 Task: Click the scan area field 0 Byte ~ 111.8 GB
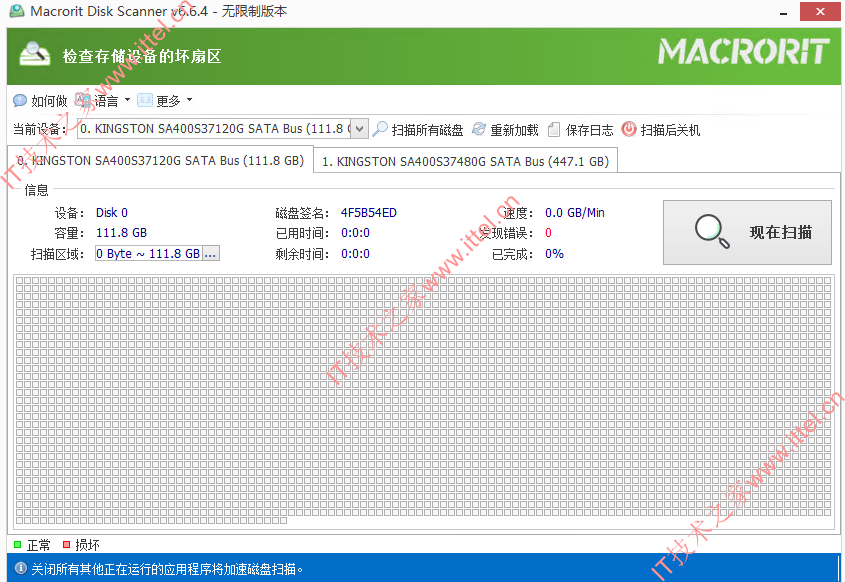click(148, 253)
